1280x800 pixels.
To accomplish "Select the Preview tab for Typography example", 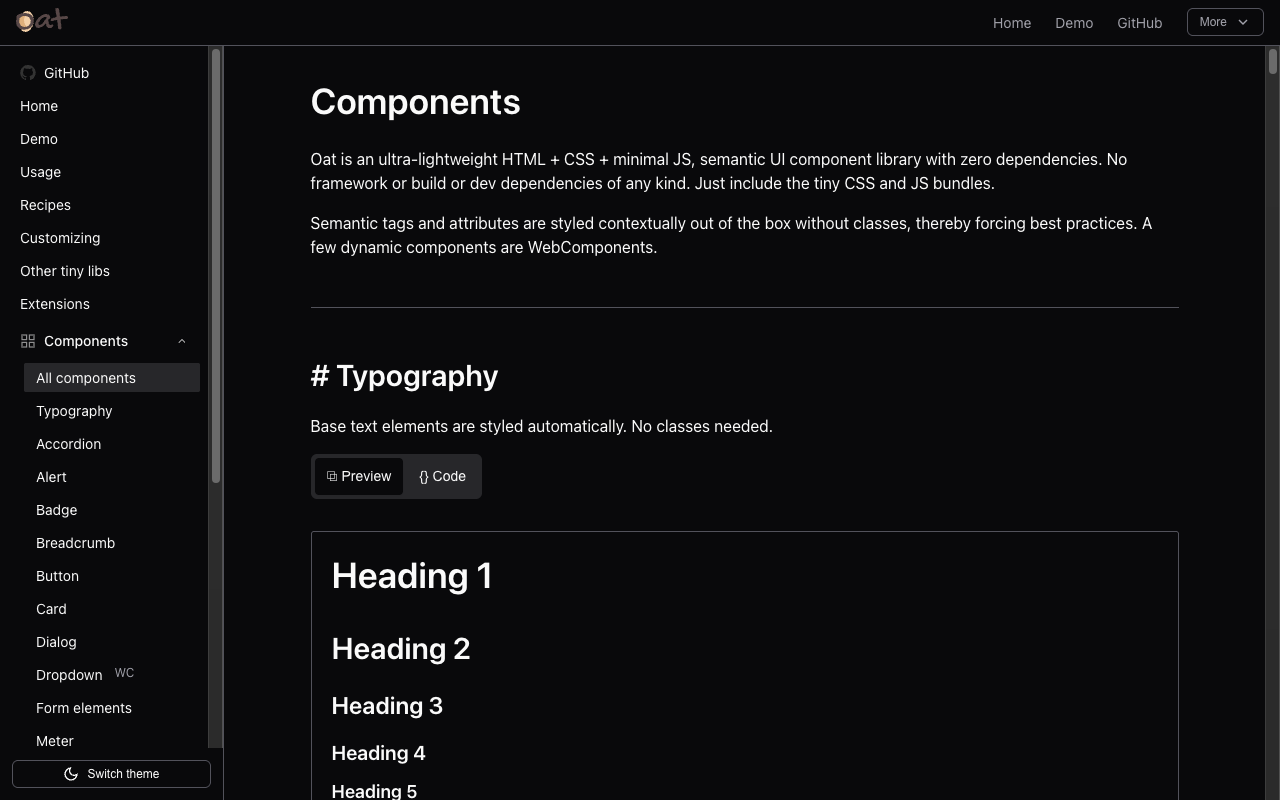I will click(x=358, y=476).
